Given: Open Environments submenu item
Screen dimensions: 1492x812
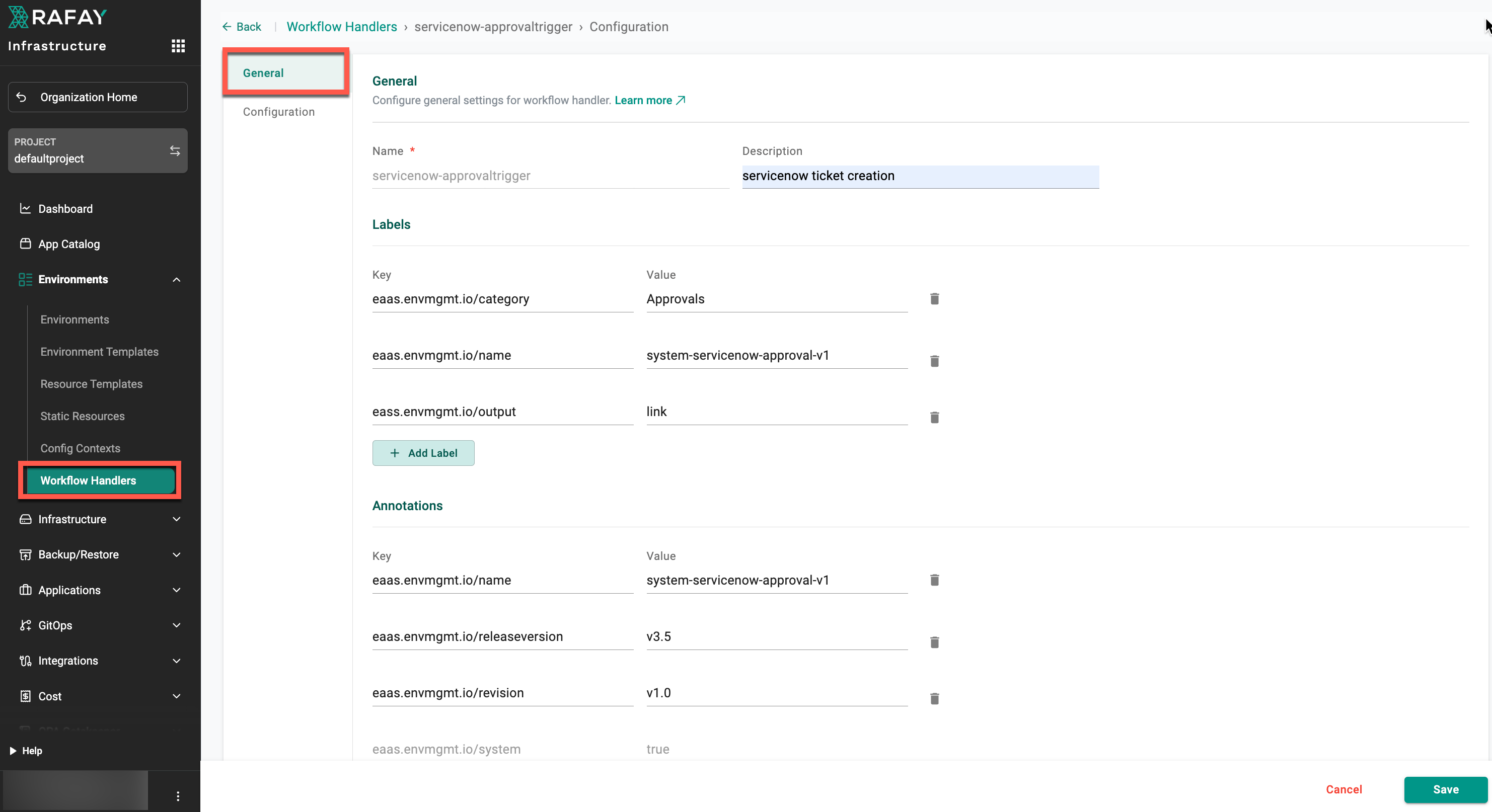Looking at the screenshot, I should point(74,319).
